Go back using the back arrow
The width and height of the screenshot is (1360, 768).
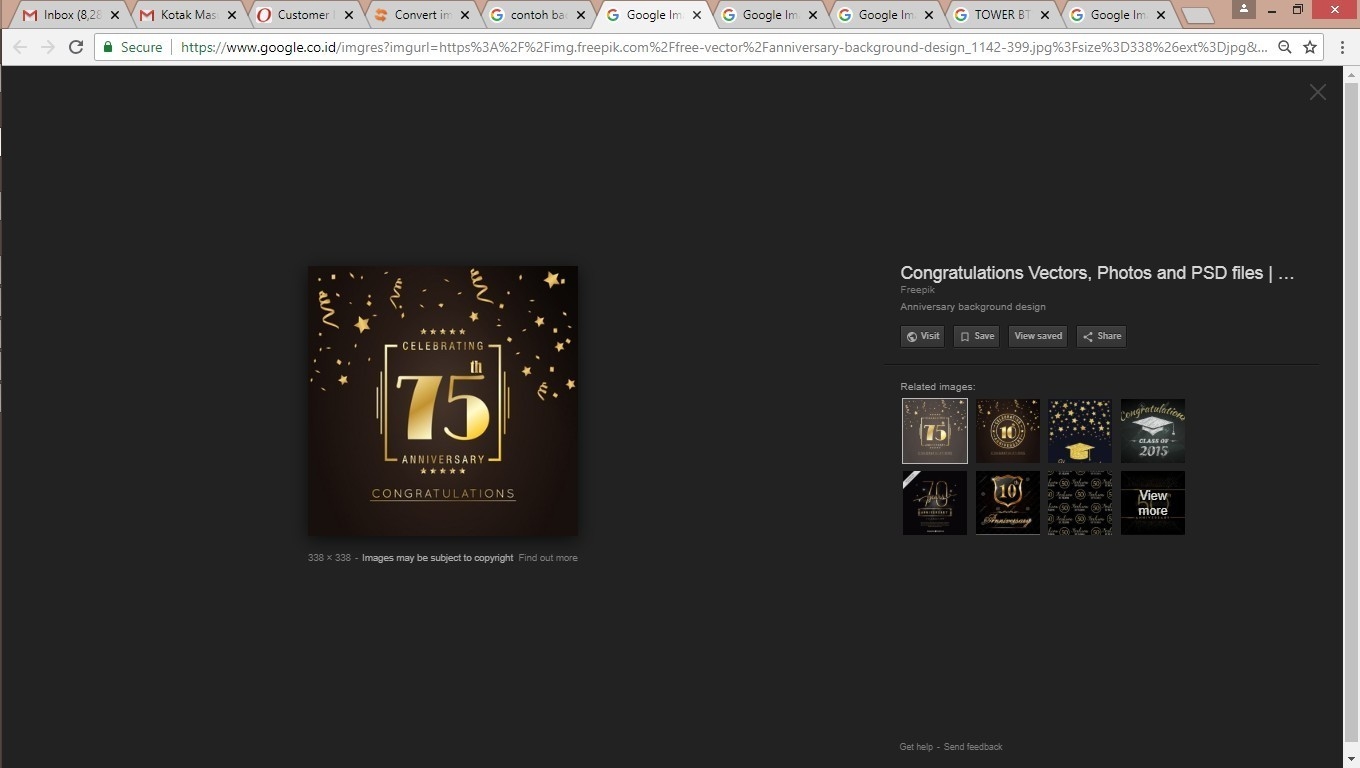(x=20, y=47)
